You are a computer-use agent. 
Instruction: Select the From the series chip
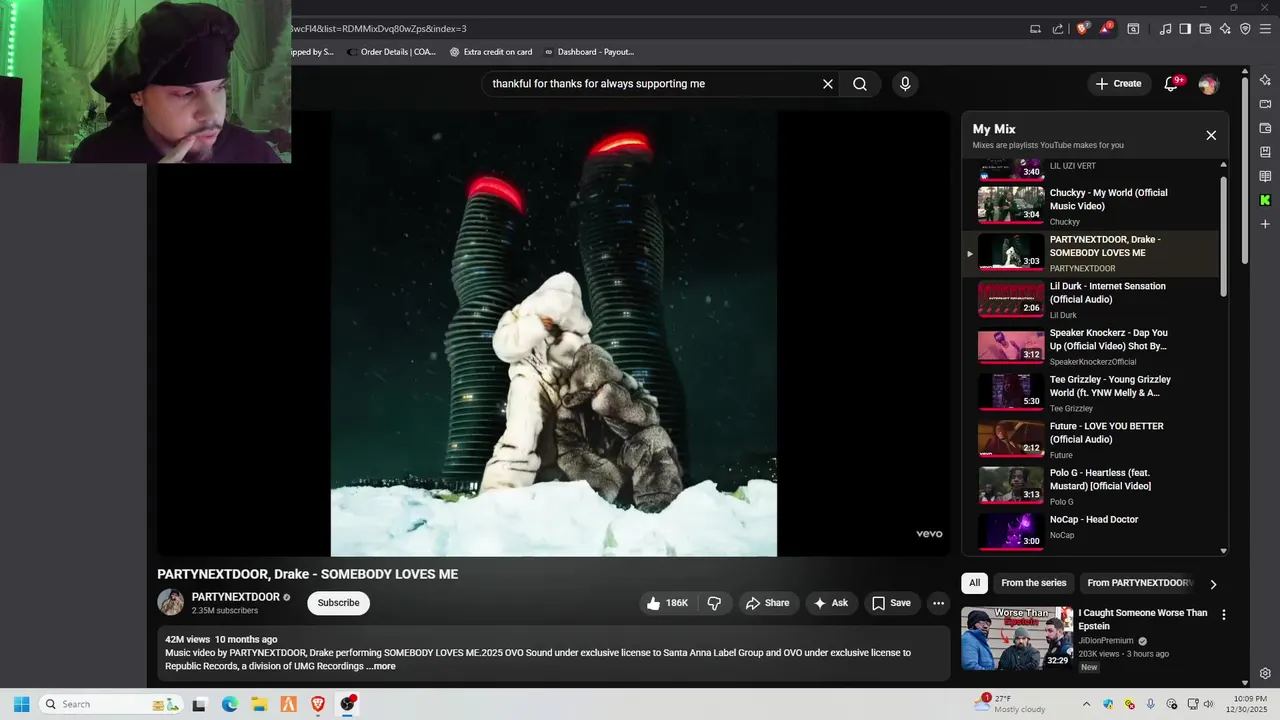click(1034, 583)
